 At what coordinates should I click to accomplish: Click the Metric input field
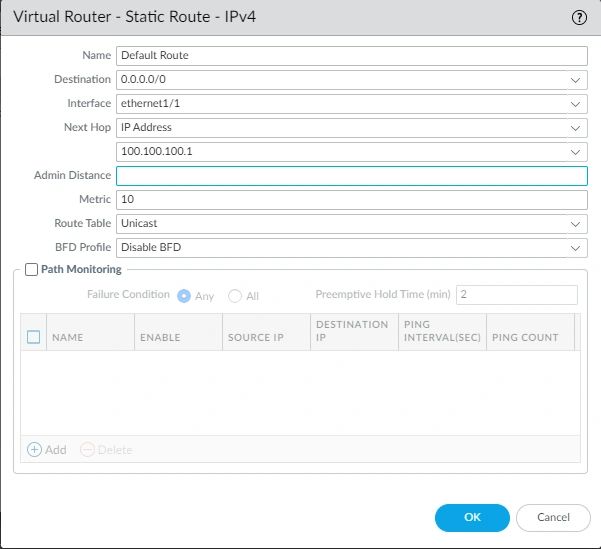351,200
